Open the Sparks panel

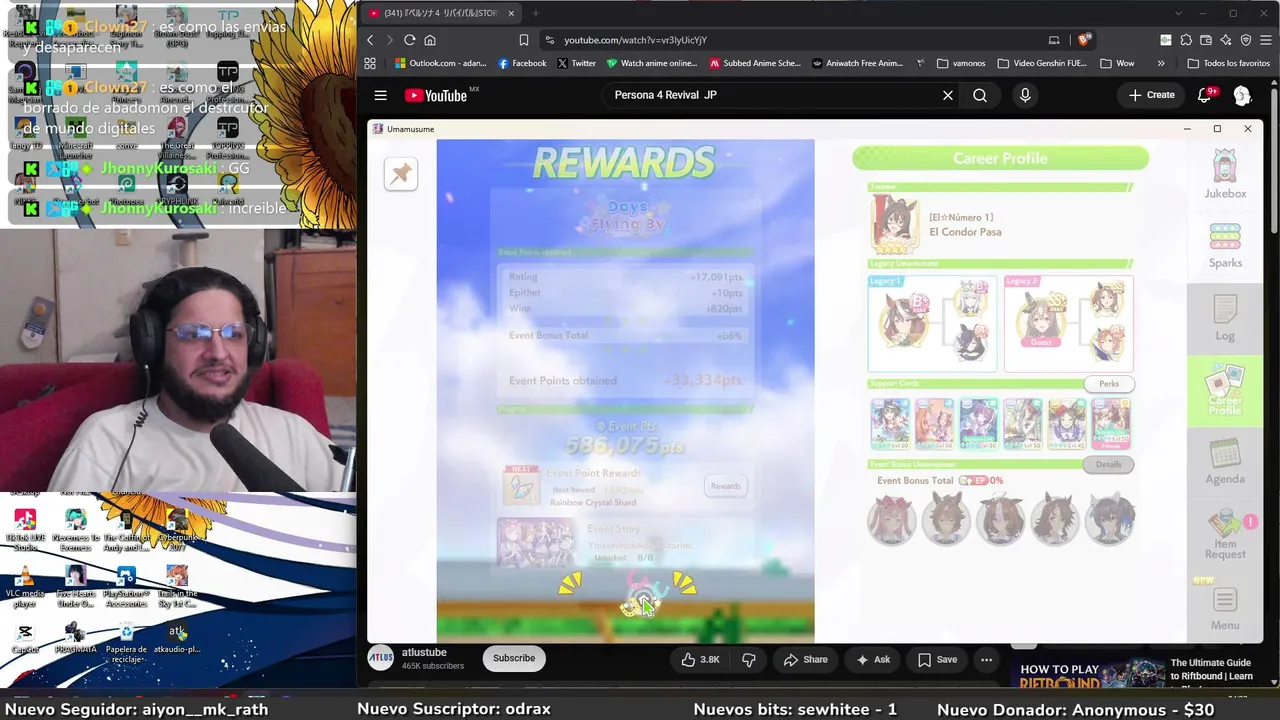1225,246
